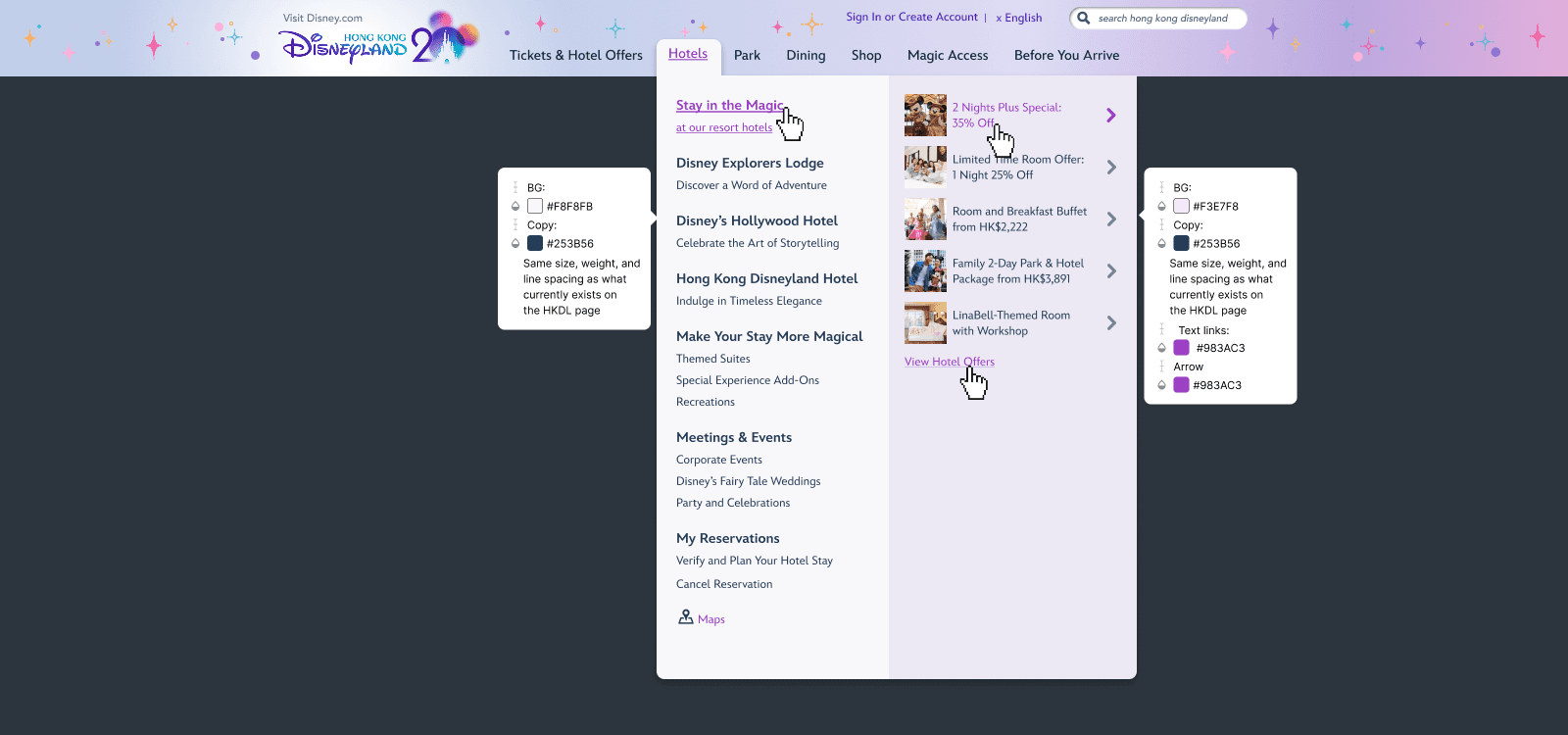Click Family 2-Day Park & Hotel Package text
This screenshot has height=735, width=1568.
click(1018, 271)
